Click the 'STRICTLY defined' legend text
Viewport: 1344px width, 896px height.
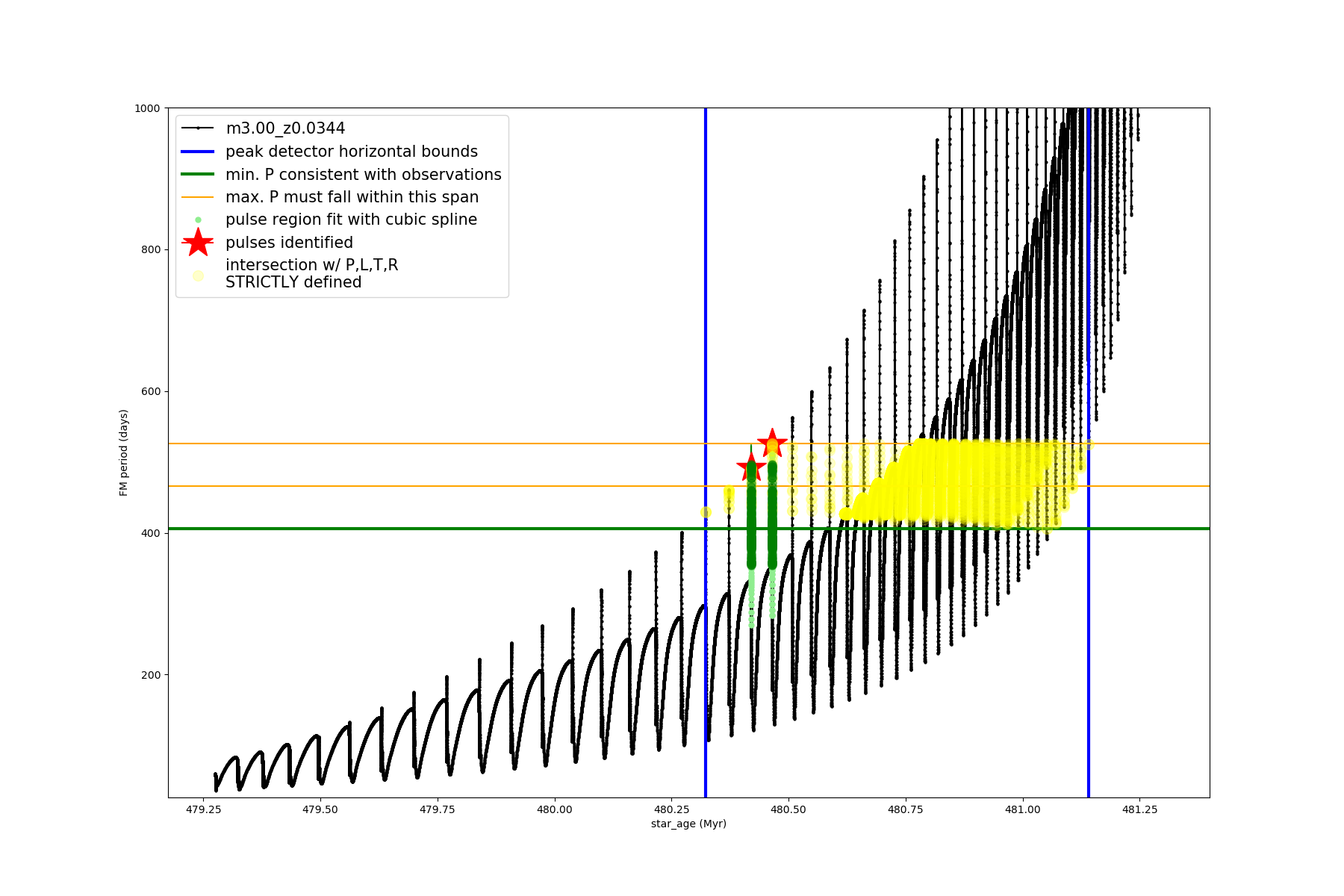293,282
